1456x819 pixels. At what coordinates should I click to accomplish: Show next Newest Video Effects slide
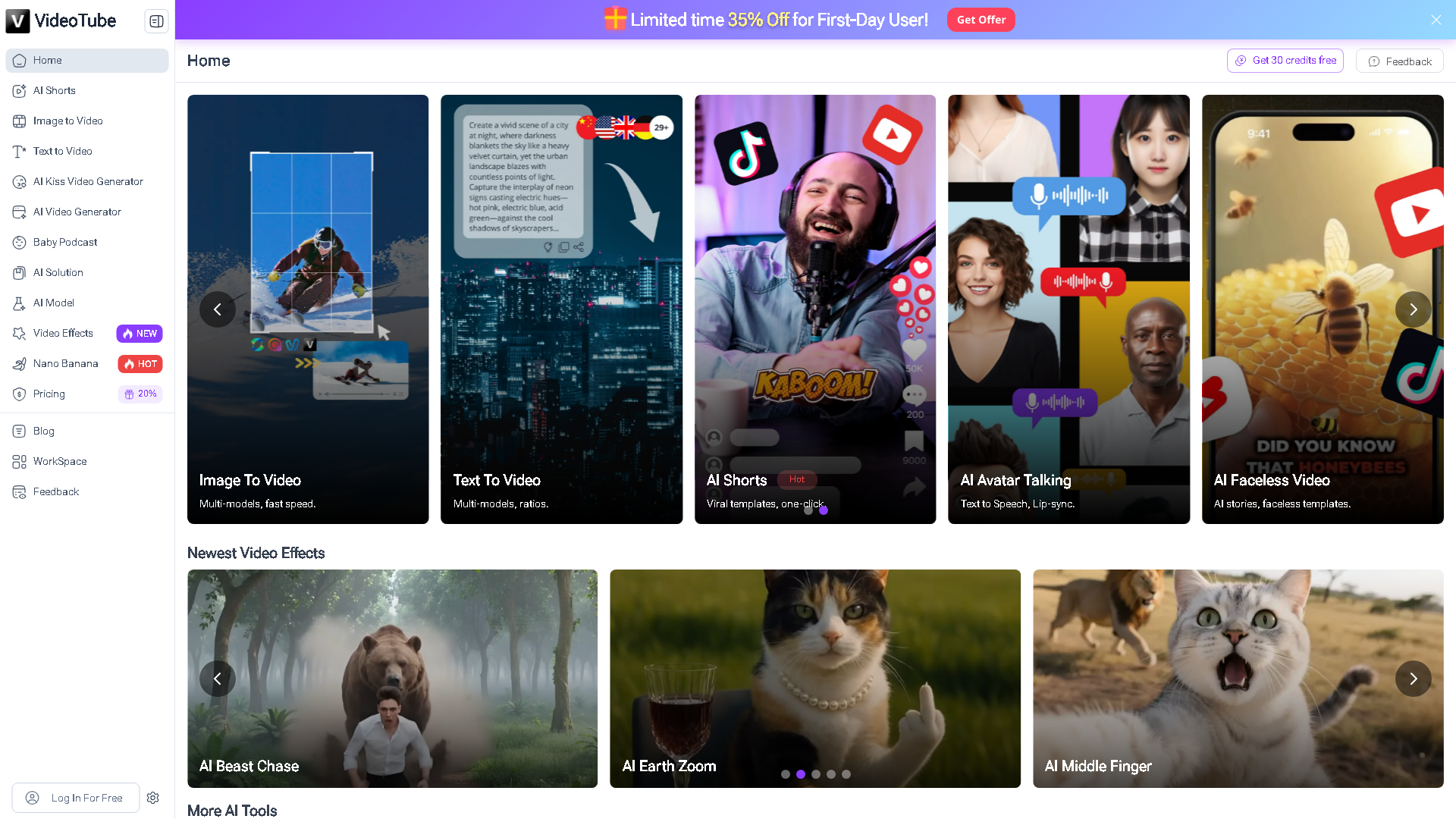pos(1413,679)
